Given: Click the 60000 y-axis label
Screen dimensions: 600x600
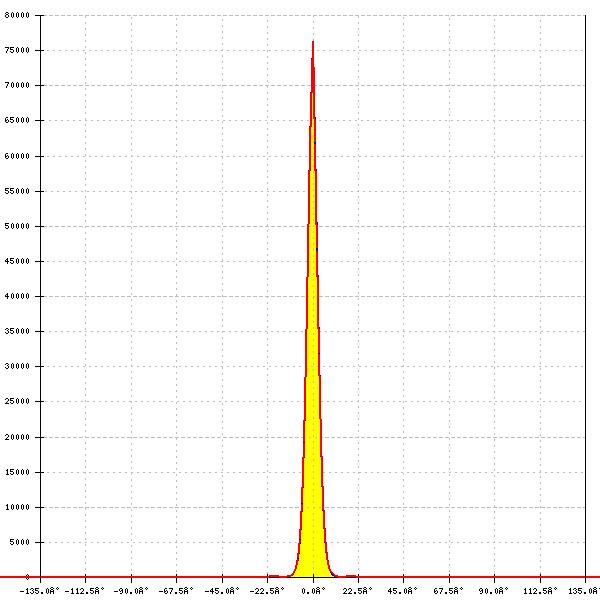Looking at the screenshot, I should pyautogui.click(x=17, y=156).
